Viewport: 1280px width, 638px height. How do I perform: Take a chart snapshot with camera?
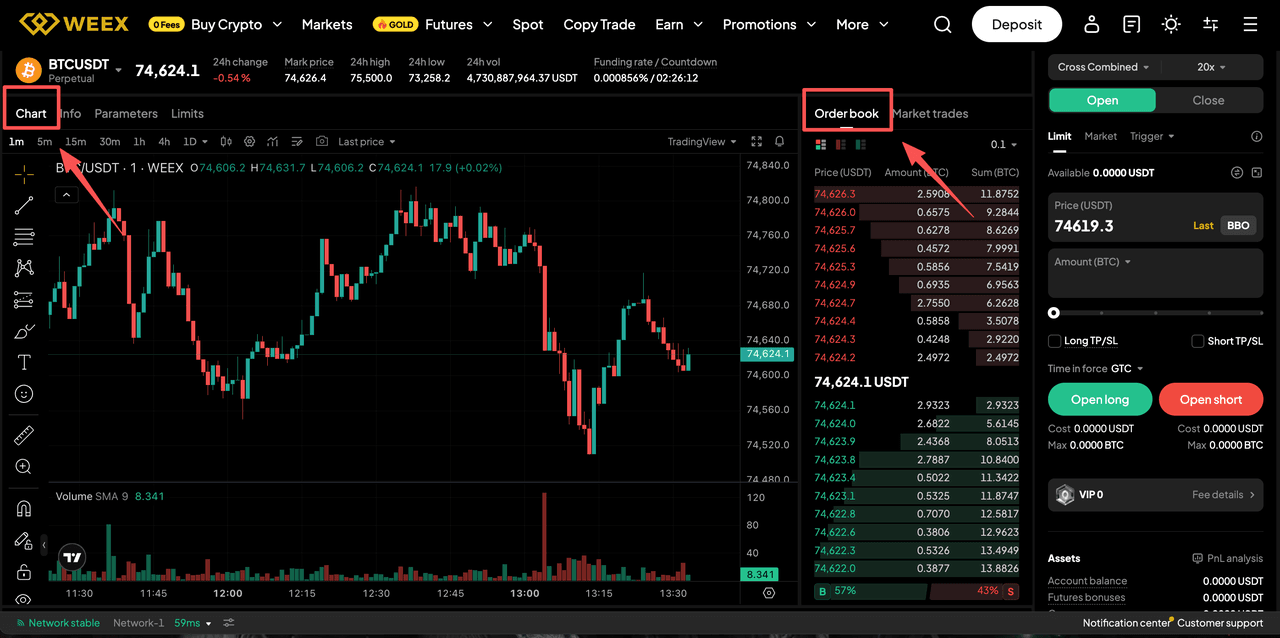coord(322,142)
